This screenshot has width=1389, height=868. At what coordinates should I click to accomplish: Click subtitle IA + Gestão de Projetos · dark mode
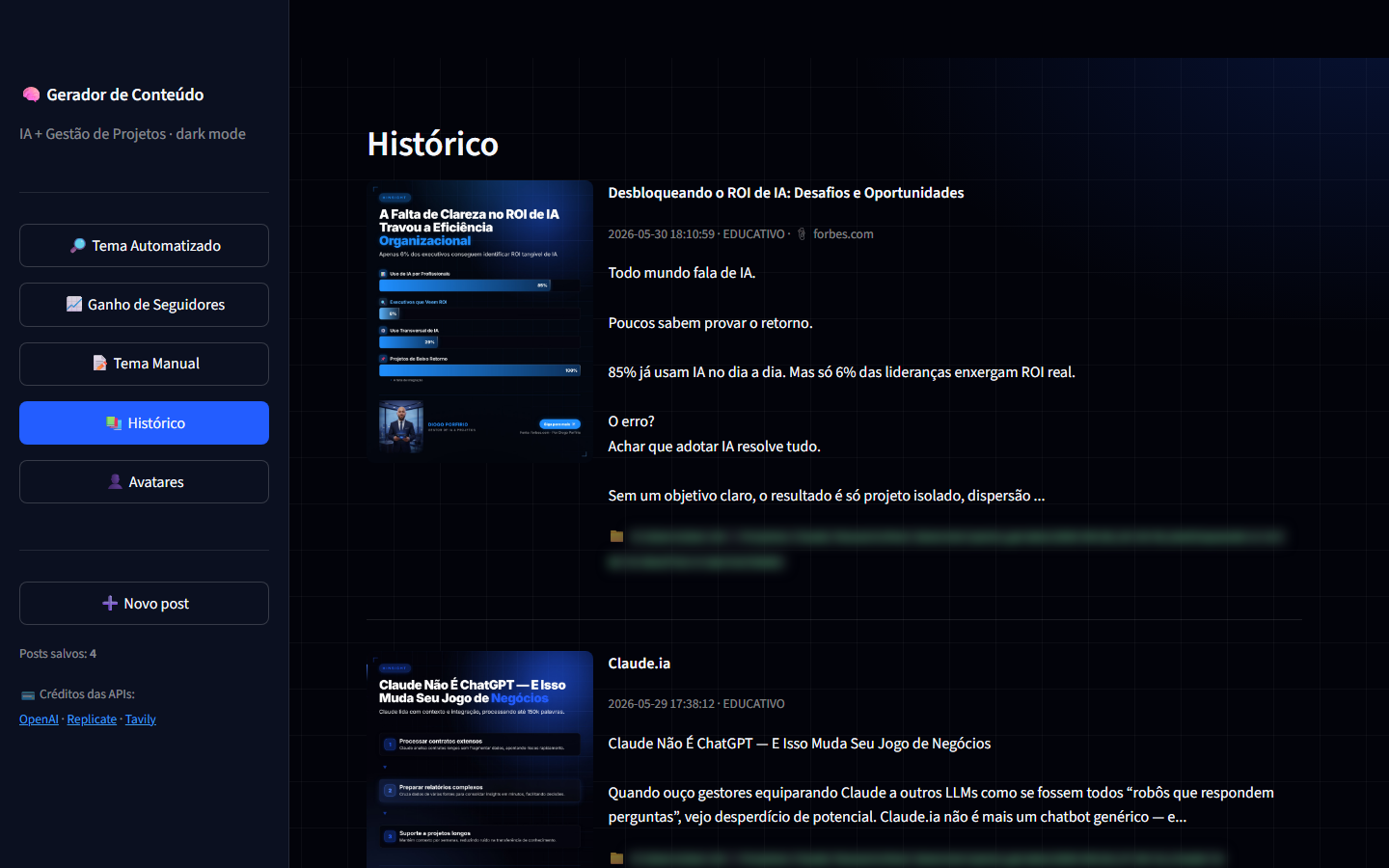pyautogui.click(x=132, y=134)
